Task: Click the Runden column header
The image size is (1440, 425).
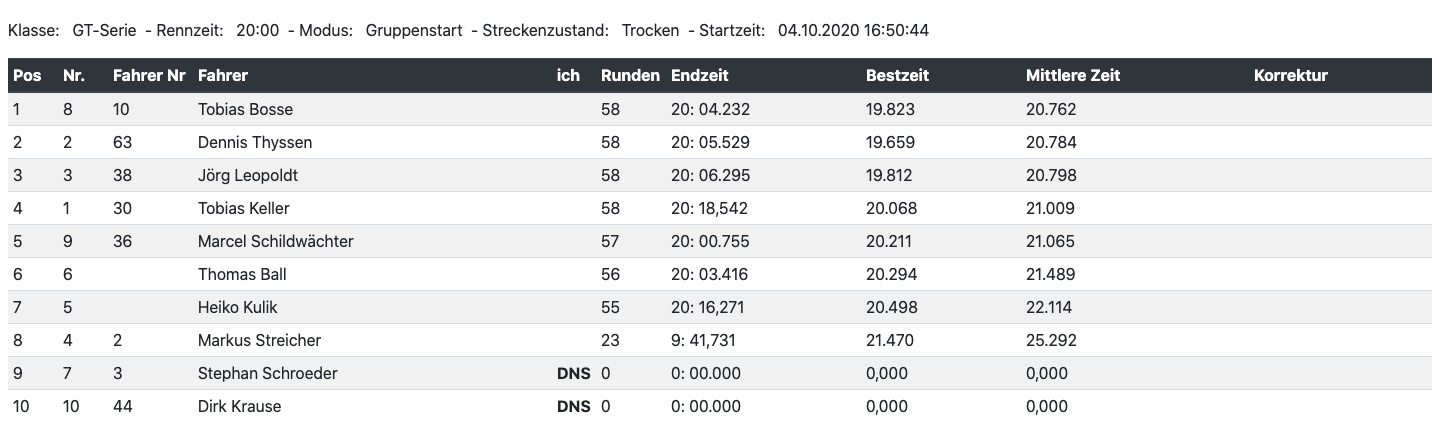Action: 629,75
